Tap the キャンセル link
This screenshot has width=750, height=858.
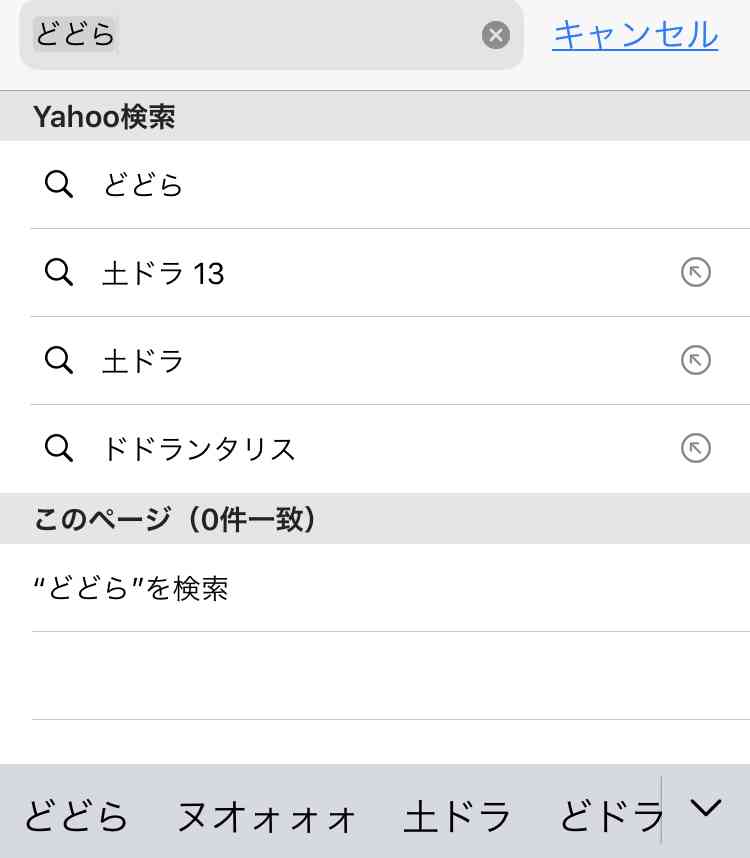(x=635, y=34)
